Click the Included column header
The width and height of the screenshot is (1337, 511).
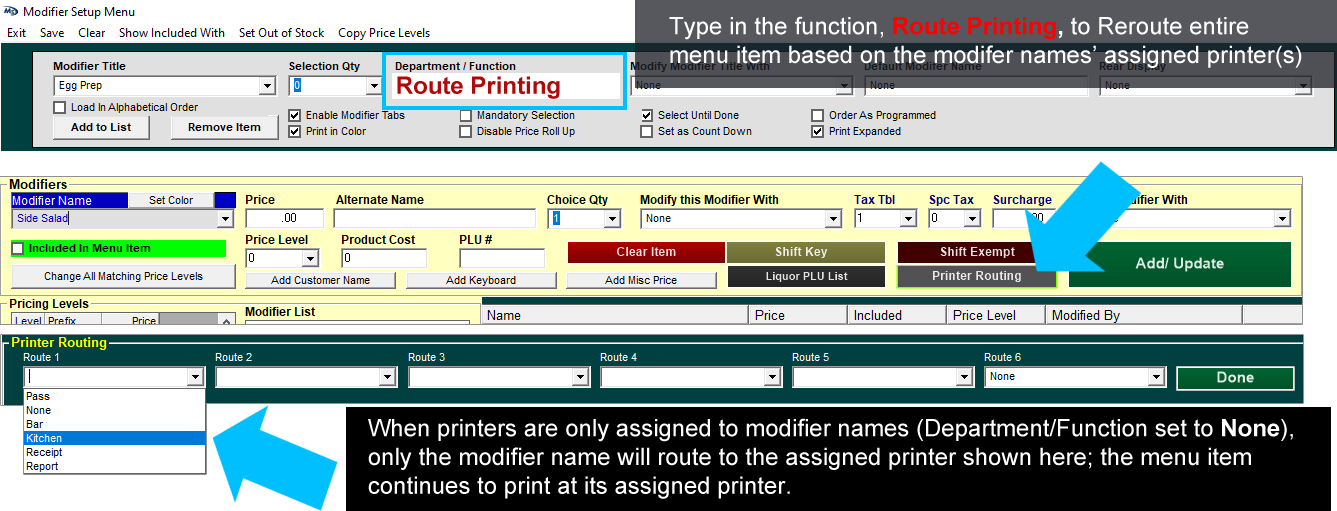[897, 315]
